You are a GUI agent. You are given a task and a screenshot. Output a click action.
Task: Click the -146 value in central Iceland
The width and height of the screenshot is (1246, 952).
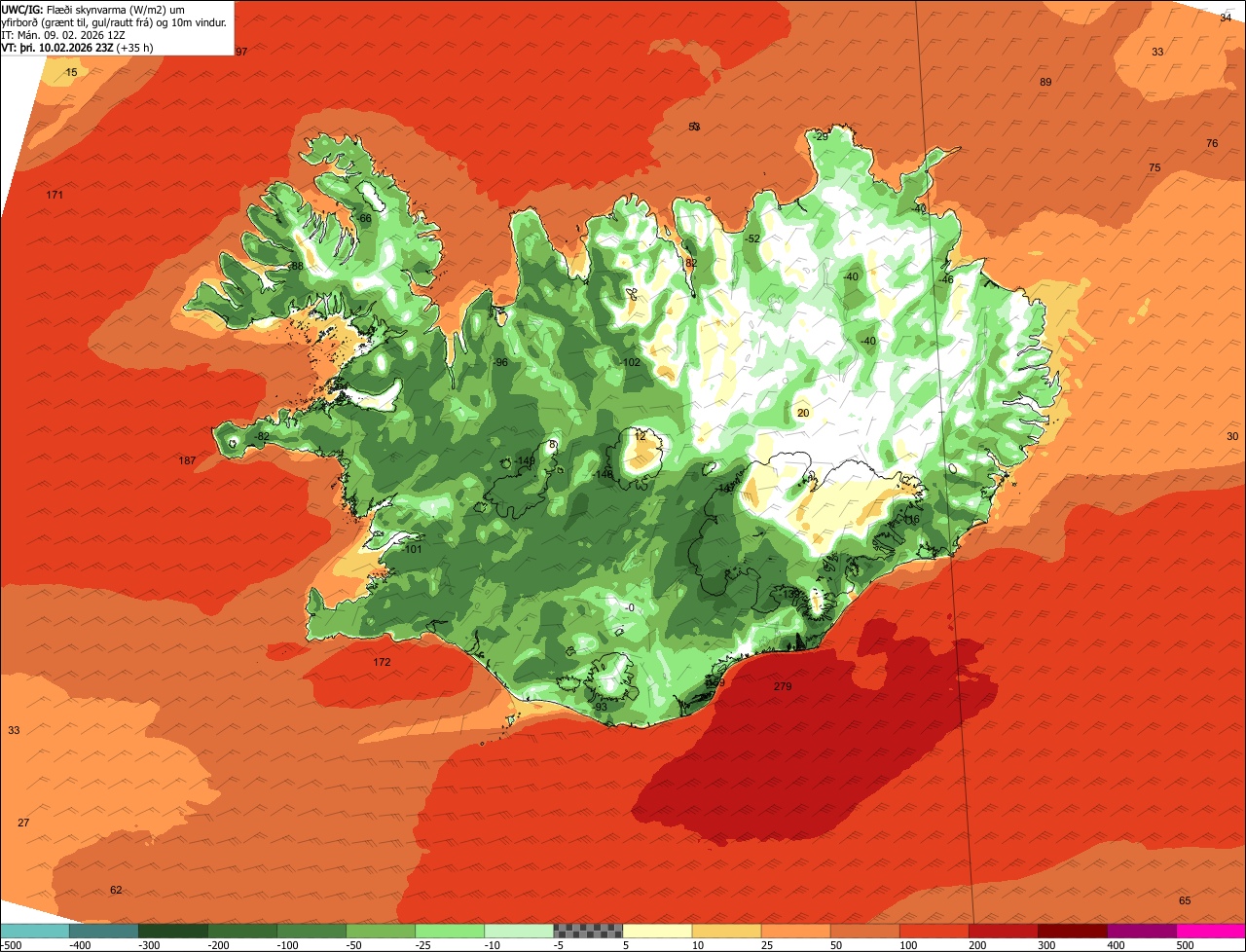point(604,474)
